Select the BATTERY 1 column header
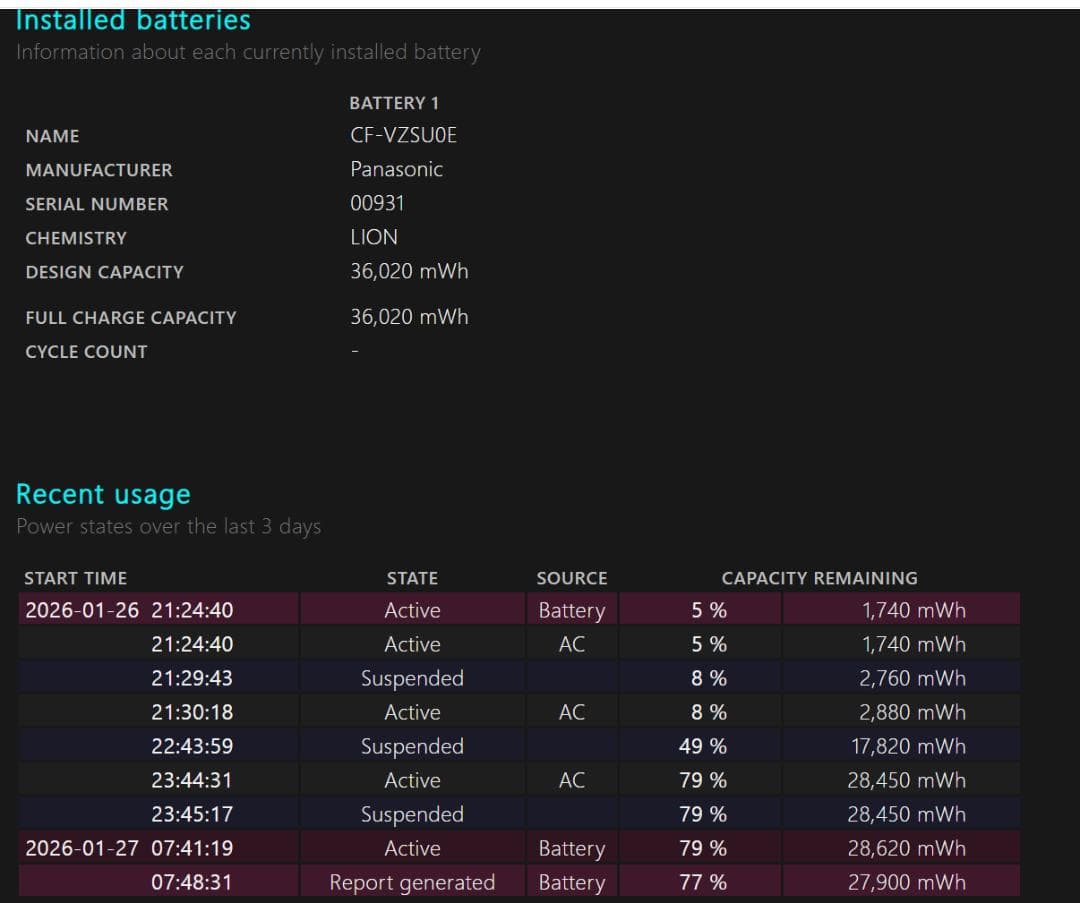This screenshot has height=903, width=1080. 394,103
